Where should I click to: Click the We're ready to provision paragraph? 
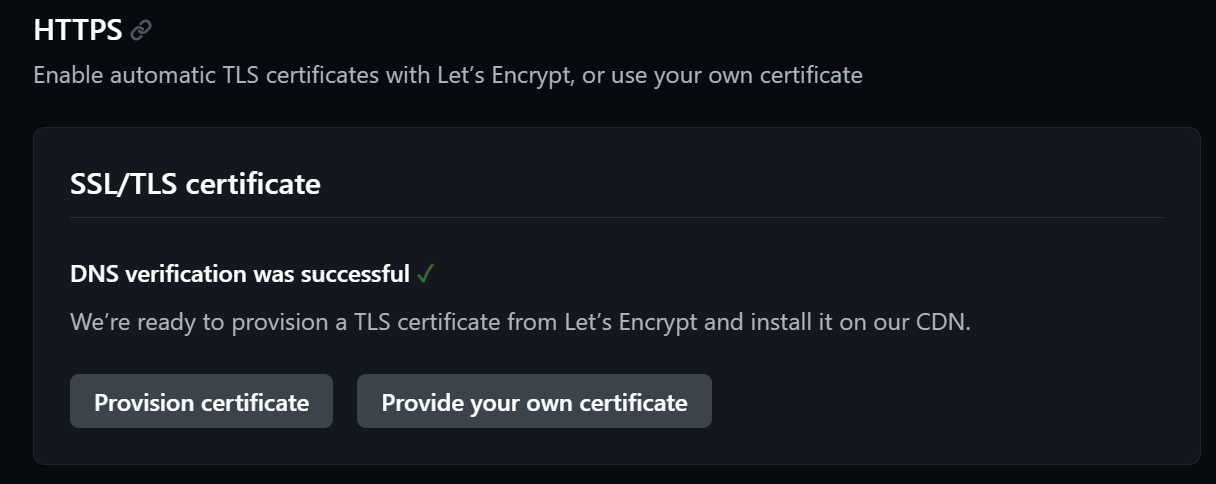(x=520, y=323)
